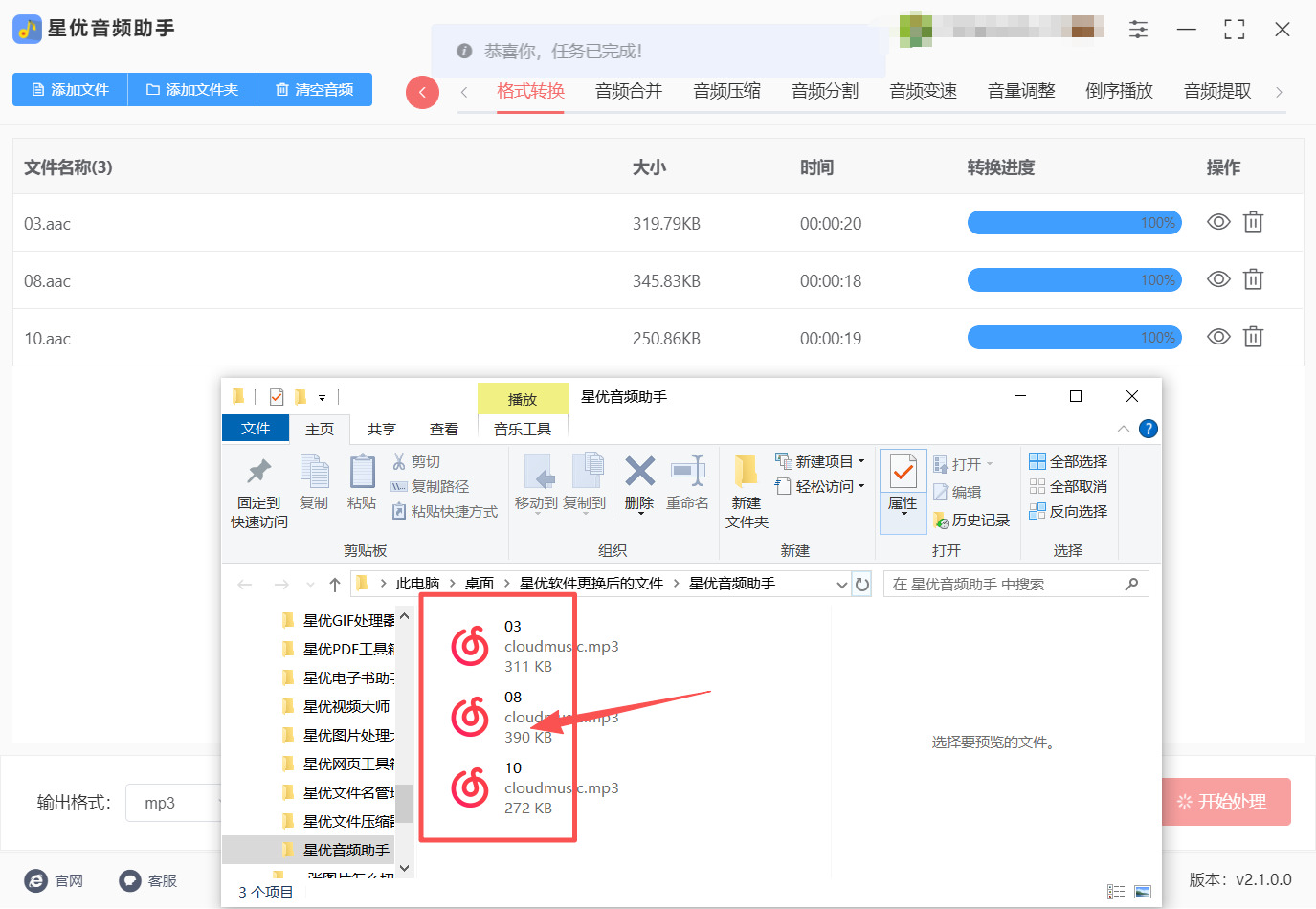This screenshot has height=909, width=1316.
Task: Open the 音乐工具 ribbon tab
Action: point(523,429)
